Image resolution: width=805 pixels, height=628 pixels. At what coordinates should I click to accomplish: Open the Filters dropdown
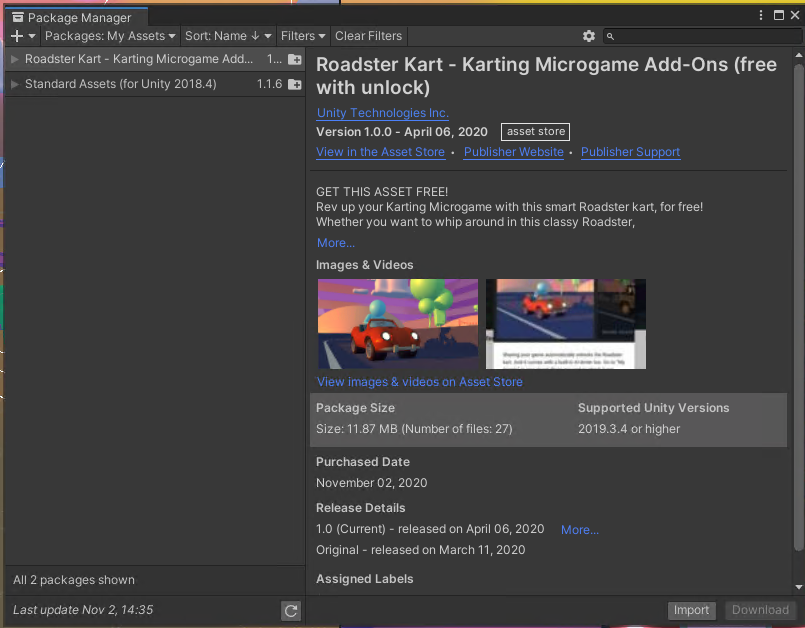[303, 36]
